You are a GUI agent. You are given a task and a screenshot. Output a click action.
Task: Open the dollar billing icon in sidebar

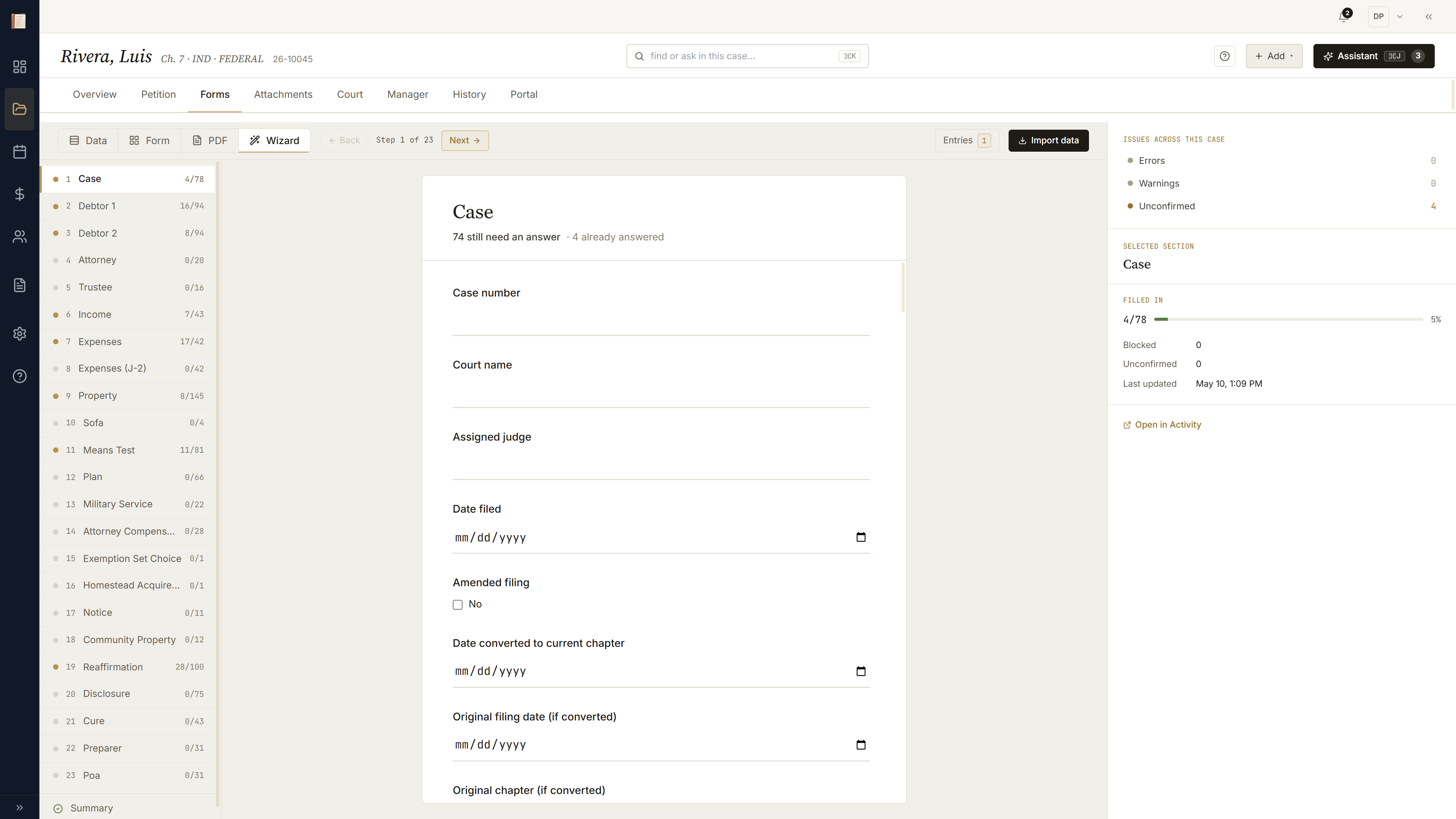point(19,194)
